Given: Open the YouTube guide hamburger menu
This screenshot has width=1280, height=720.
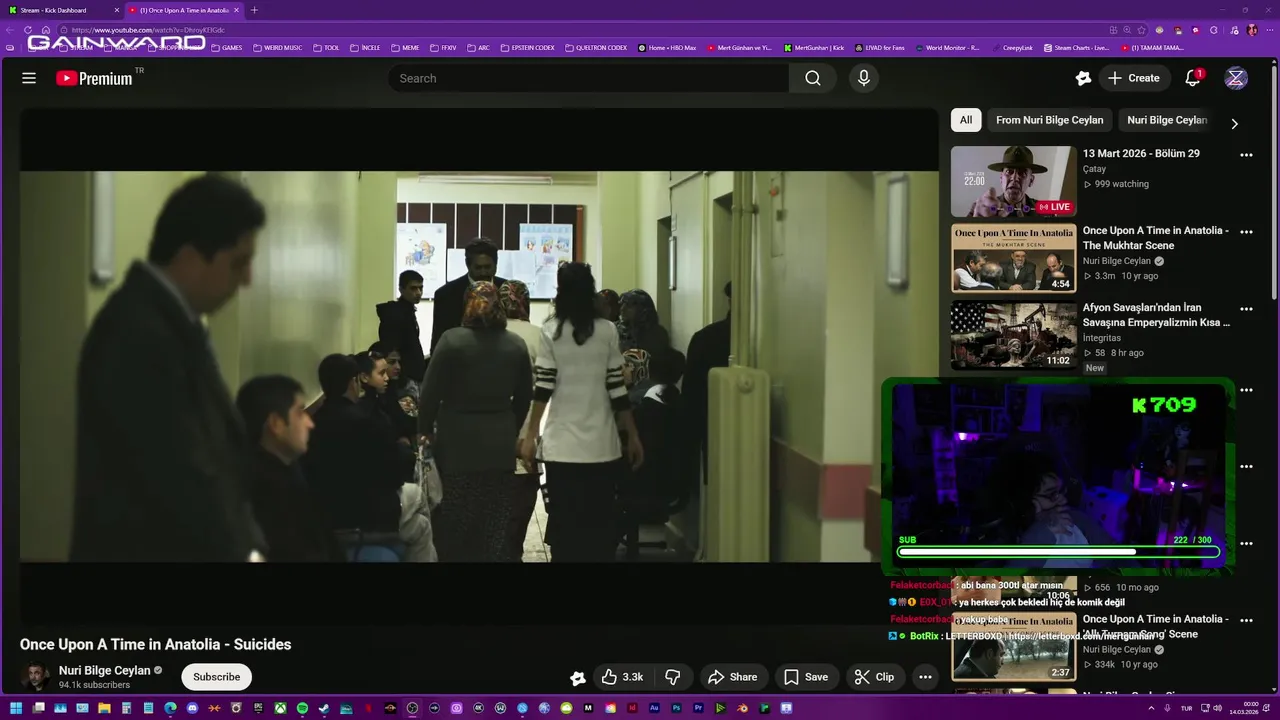Looking at the screenshot, I should (29, 78).
